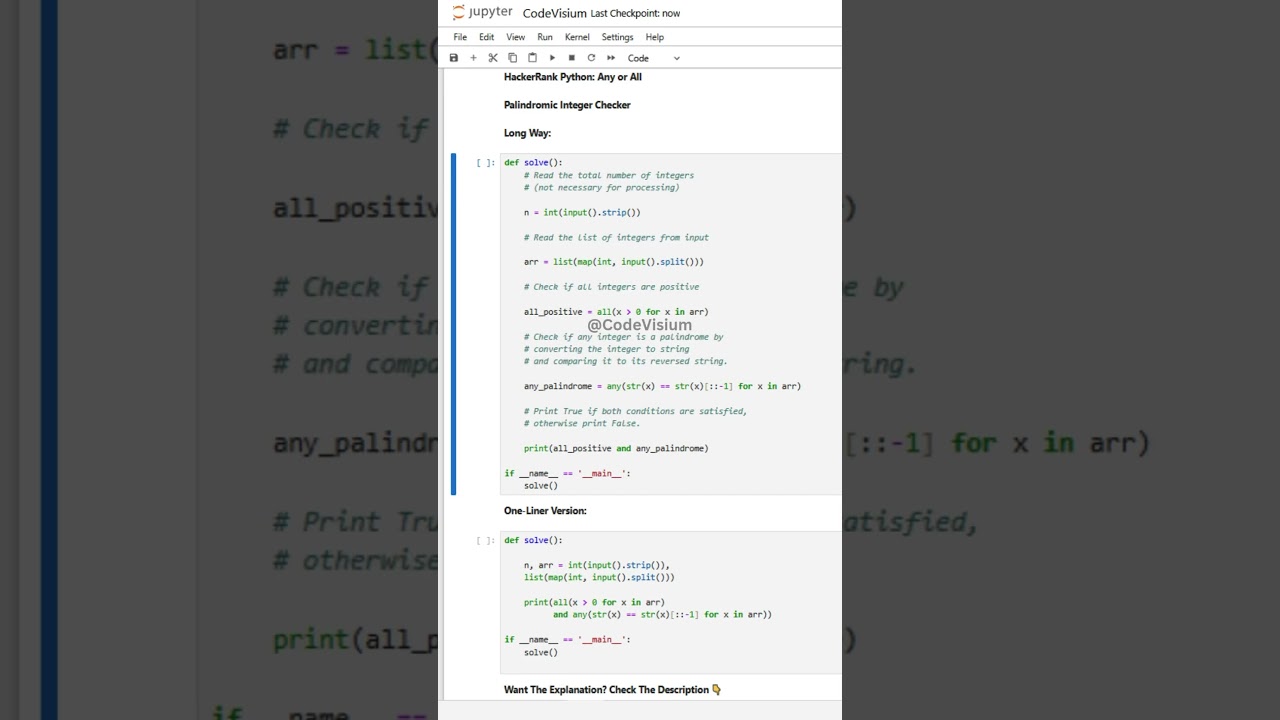Image resolution: width=1280 pixels, height=720 pixels.
Task: Open the Edit menu
Action: tap(486, 37)
